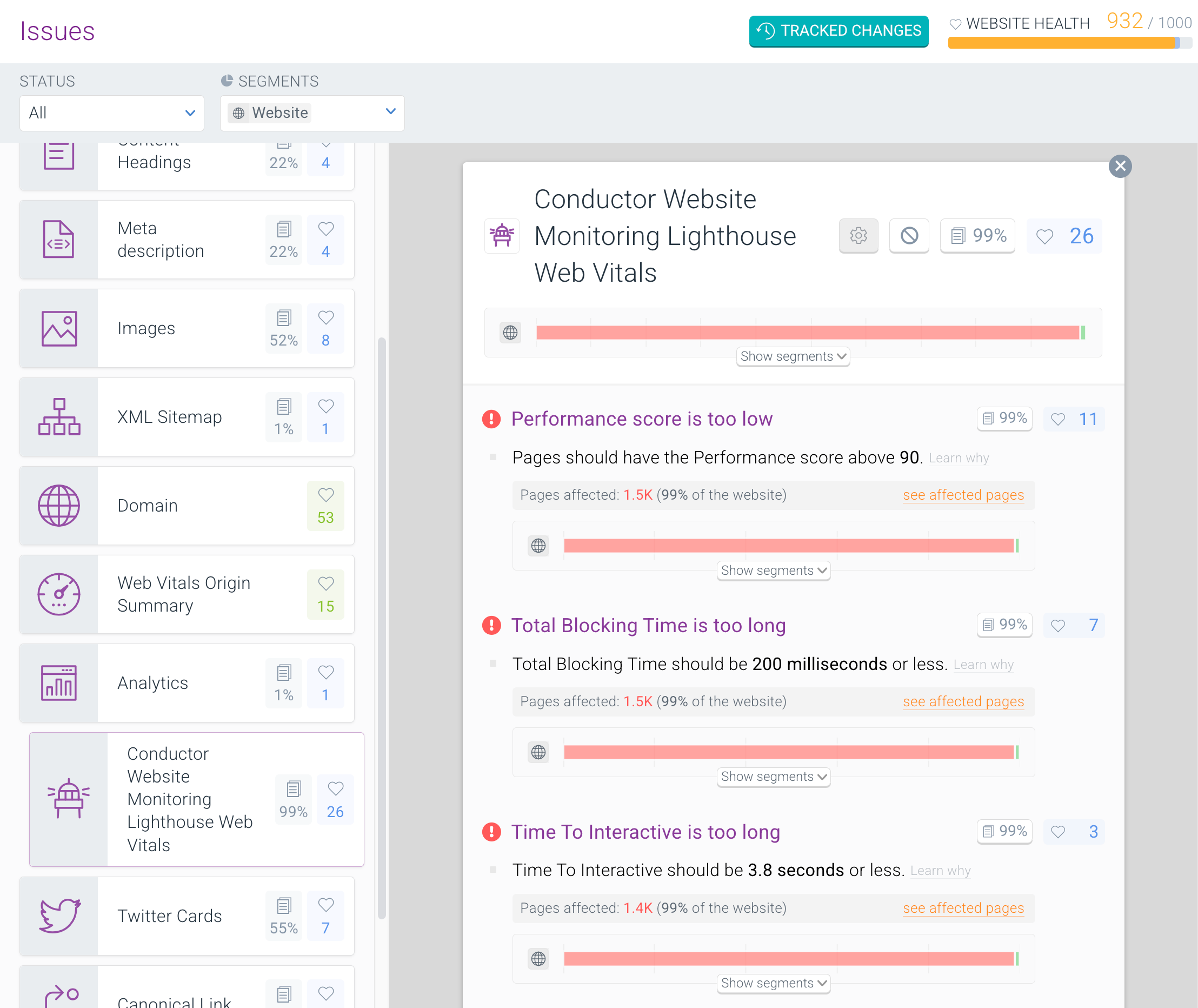Screen dimensions: 1198x1008
Task: Open the Segments dropdown showing Website
Action: 312,113
